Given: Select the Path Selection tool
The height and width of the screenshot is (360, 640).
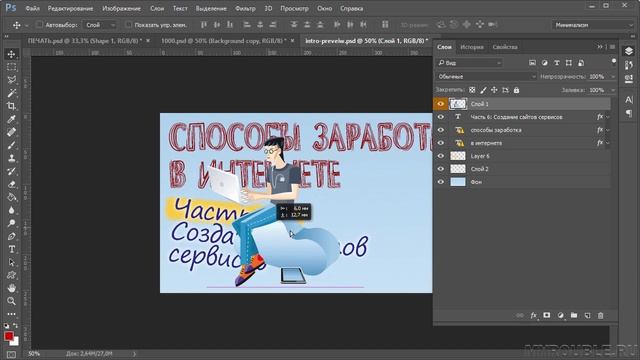Looking at the screenshot, I should click(11, 262).
